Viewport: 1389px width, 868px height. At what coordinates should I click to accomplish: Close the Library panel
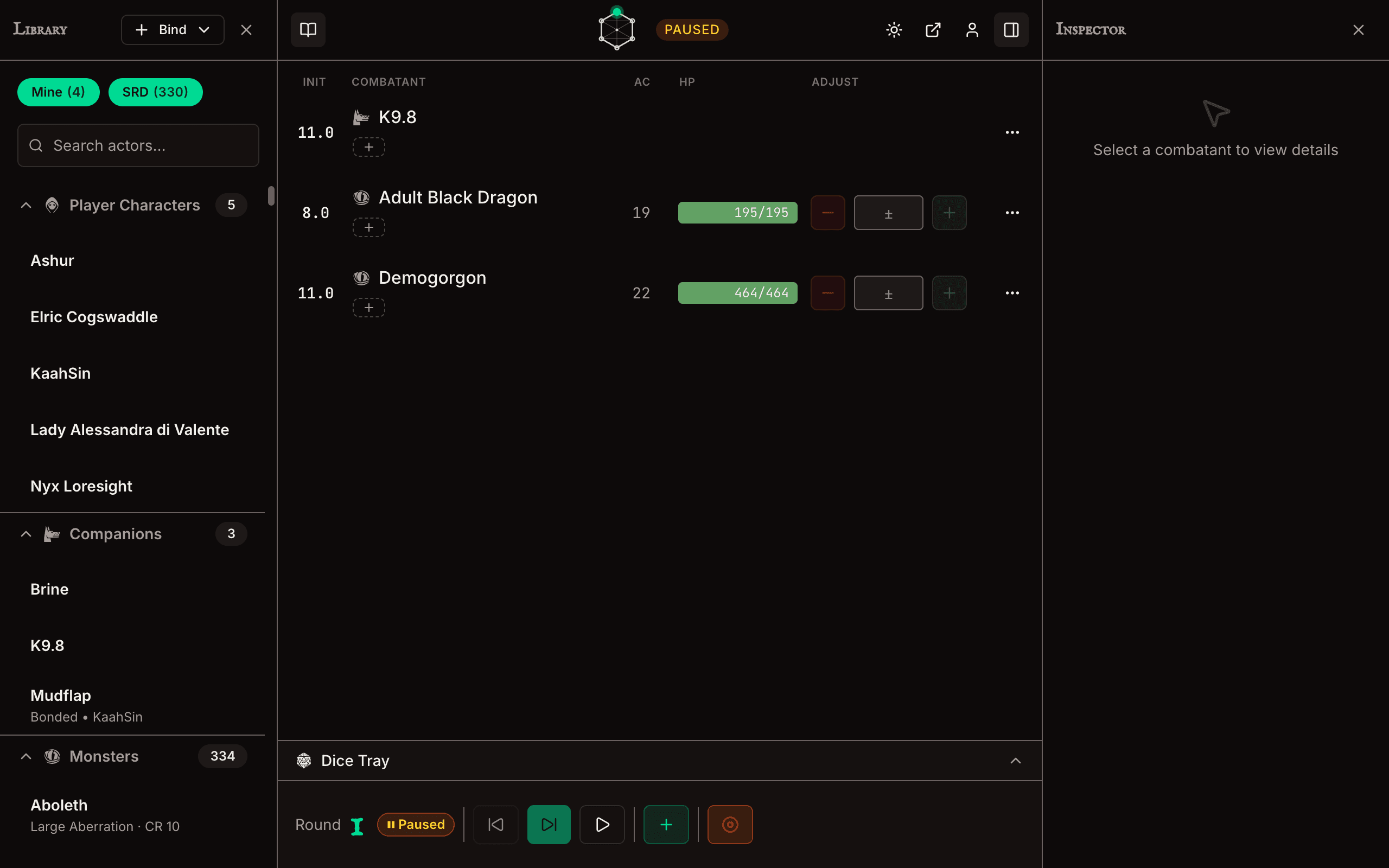point(246,29)
